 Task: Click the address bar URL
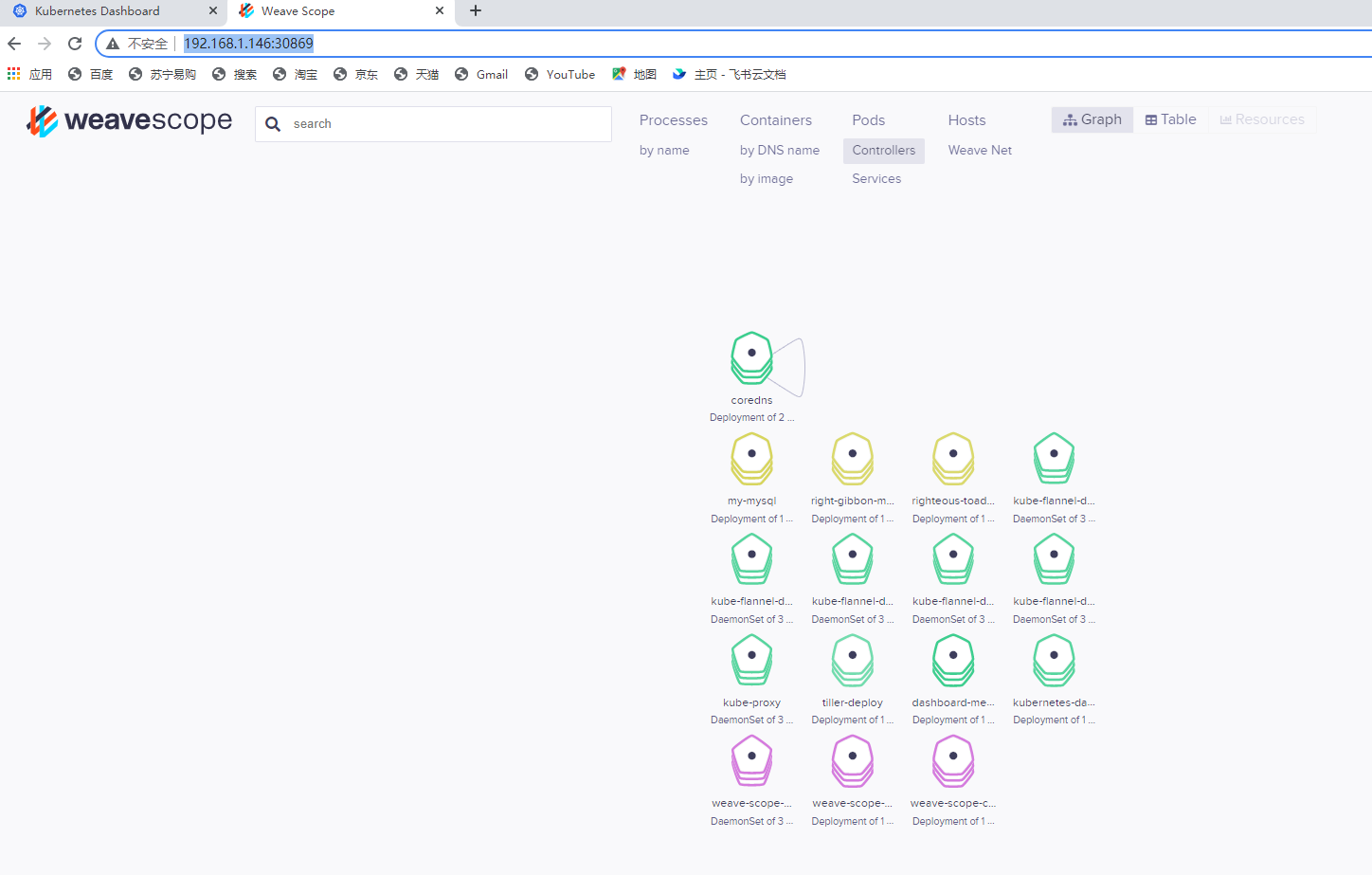pos(248,44)
